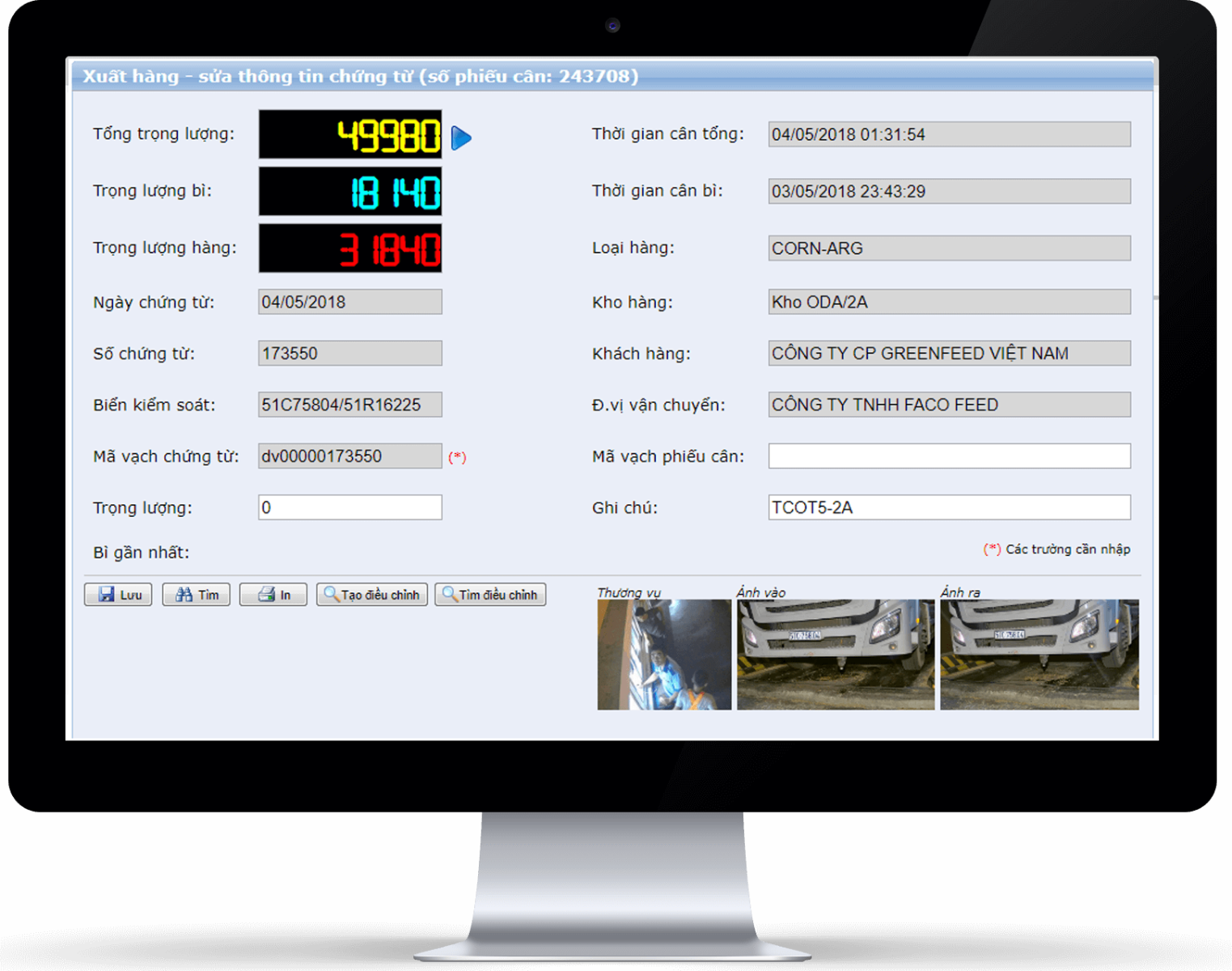Click the Số chứng từ field
The width and height of the screenshot is (1232, 971).
point(349,354)
